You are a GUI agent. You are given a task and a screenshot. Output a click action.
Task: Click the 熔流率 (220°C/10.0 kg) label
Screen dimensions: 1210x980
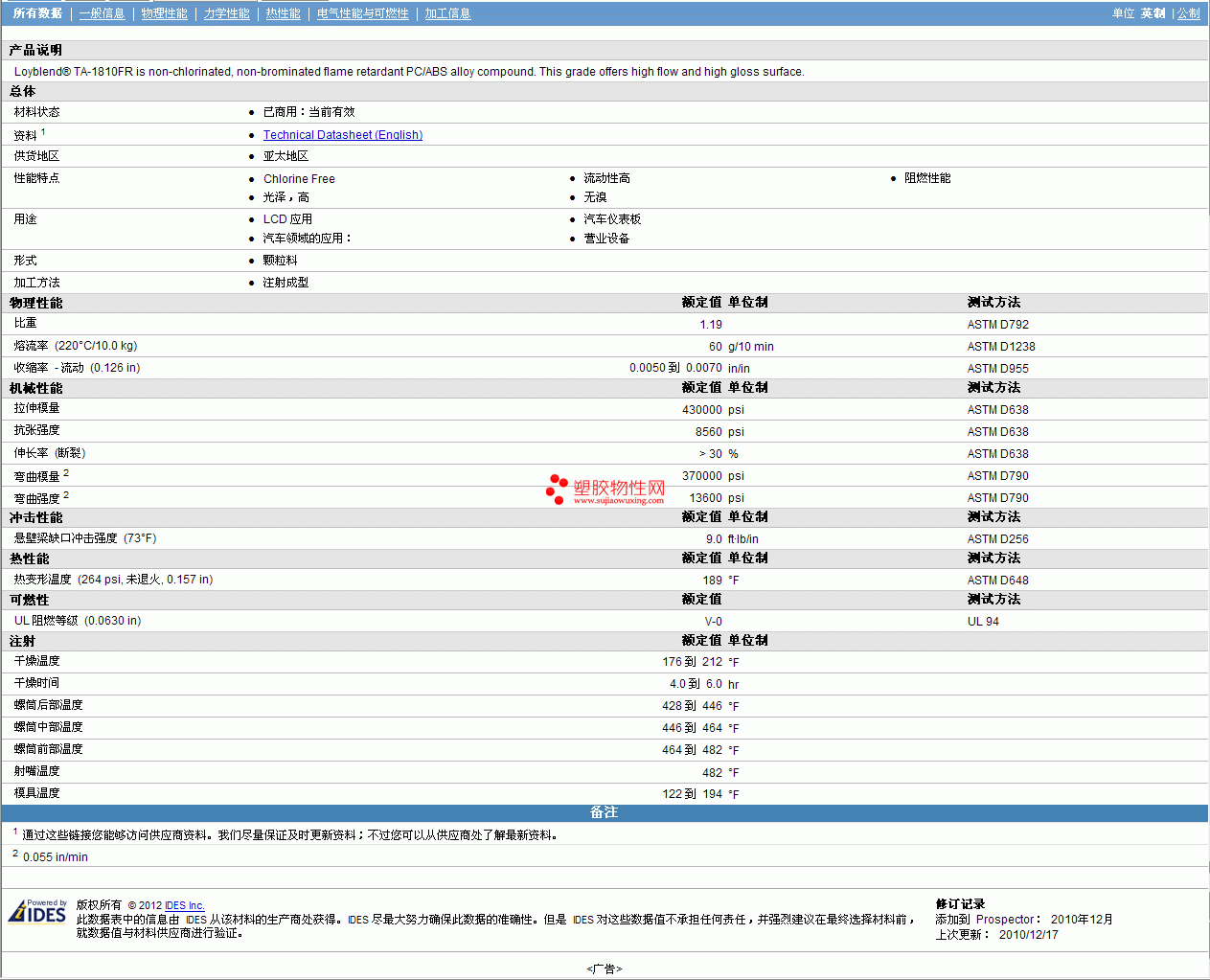76,346
